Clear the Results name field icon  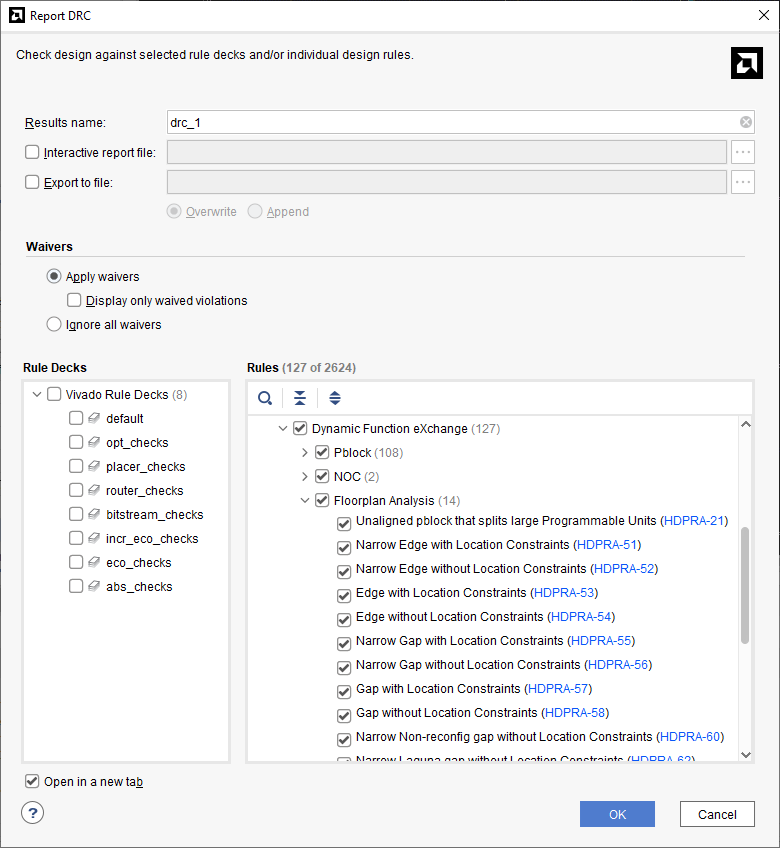tap(746, 122)
